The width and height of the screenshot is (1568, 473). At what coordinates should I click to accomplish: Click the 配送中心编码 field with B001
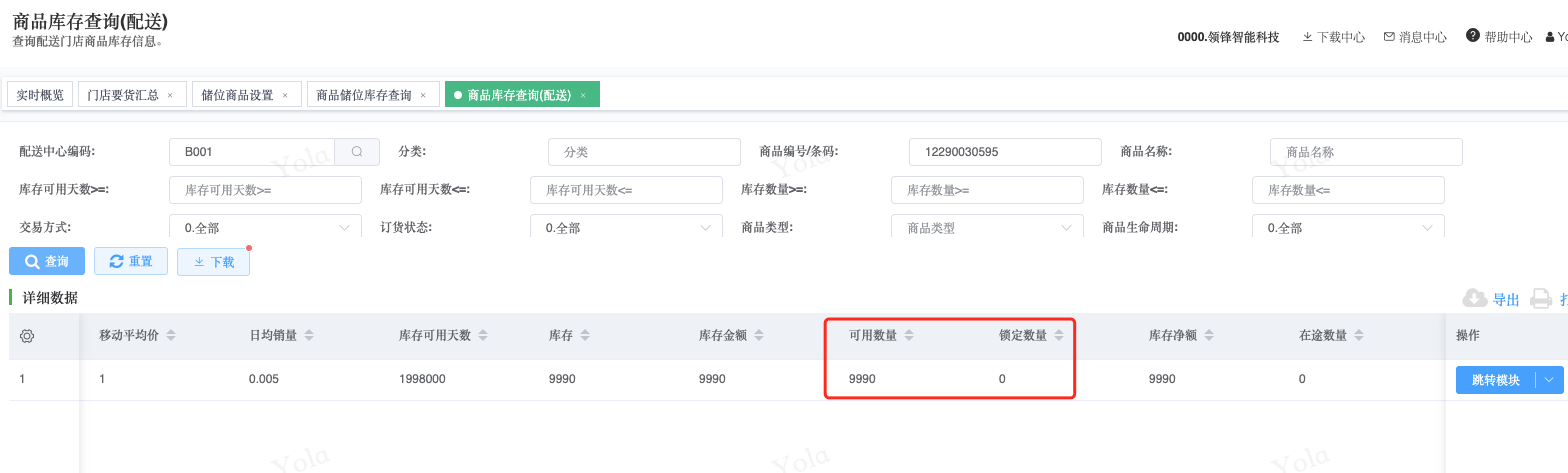coord(252,152)
